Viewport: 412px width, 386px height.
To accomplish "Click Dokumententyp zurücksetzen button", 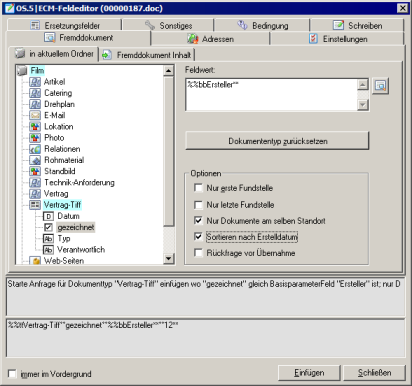I will tap(277, 141).
